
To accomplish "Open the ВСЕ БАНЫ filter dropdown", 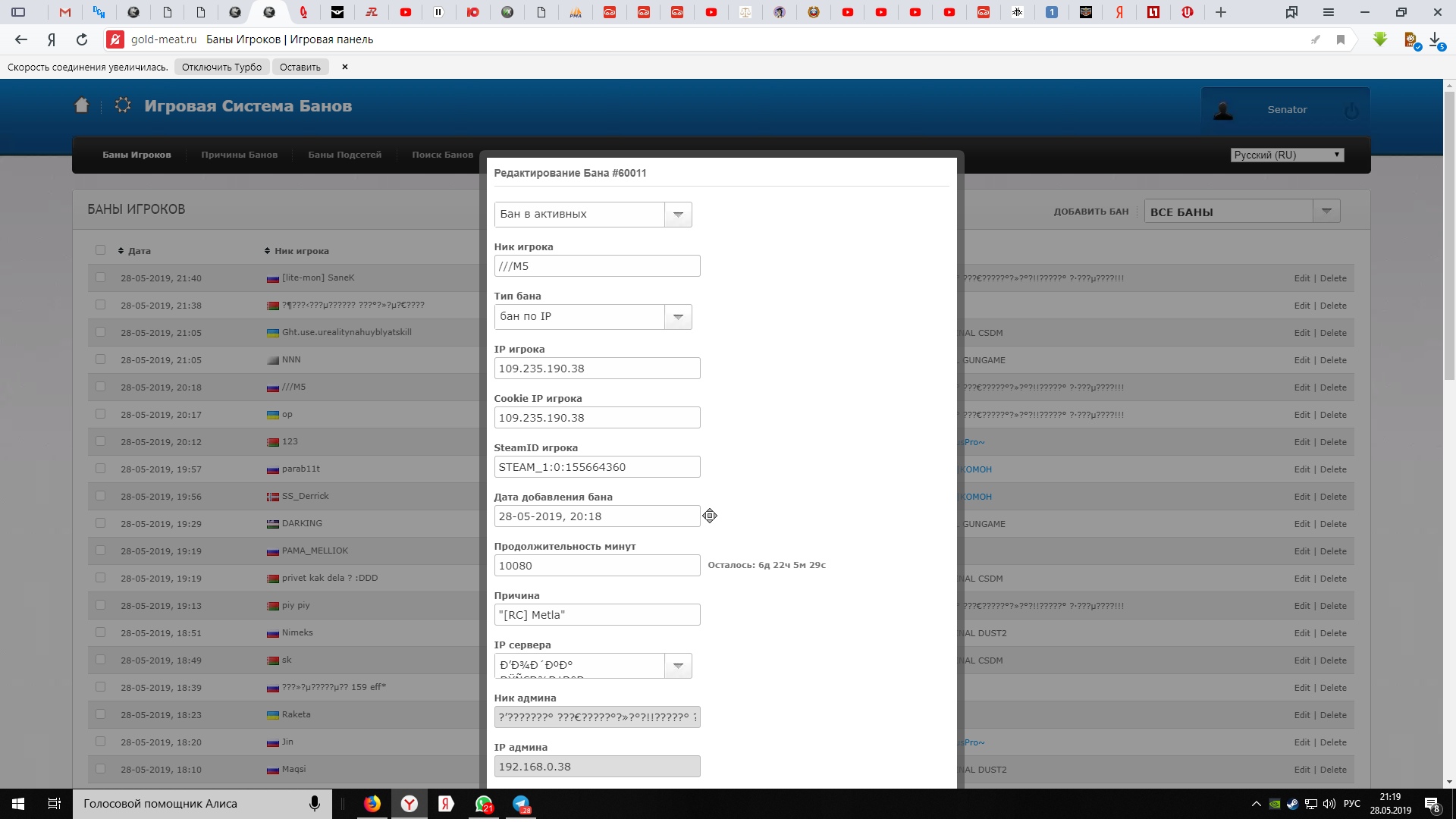I will point(1242,212).
